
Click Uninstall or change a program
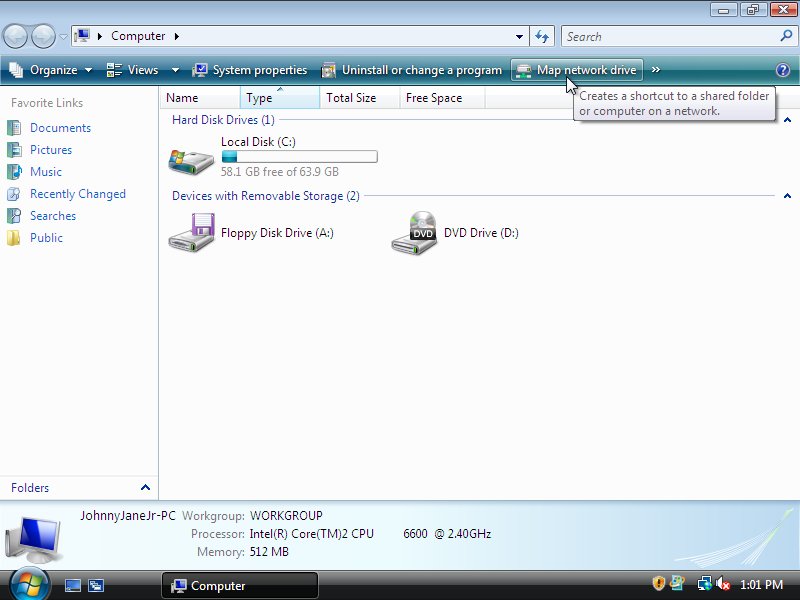411,70
